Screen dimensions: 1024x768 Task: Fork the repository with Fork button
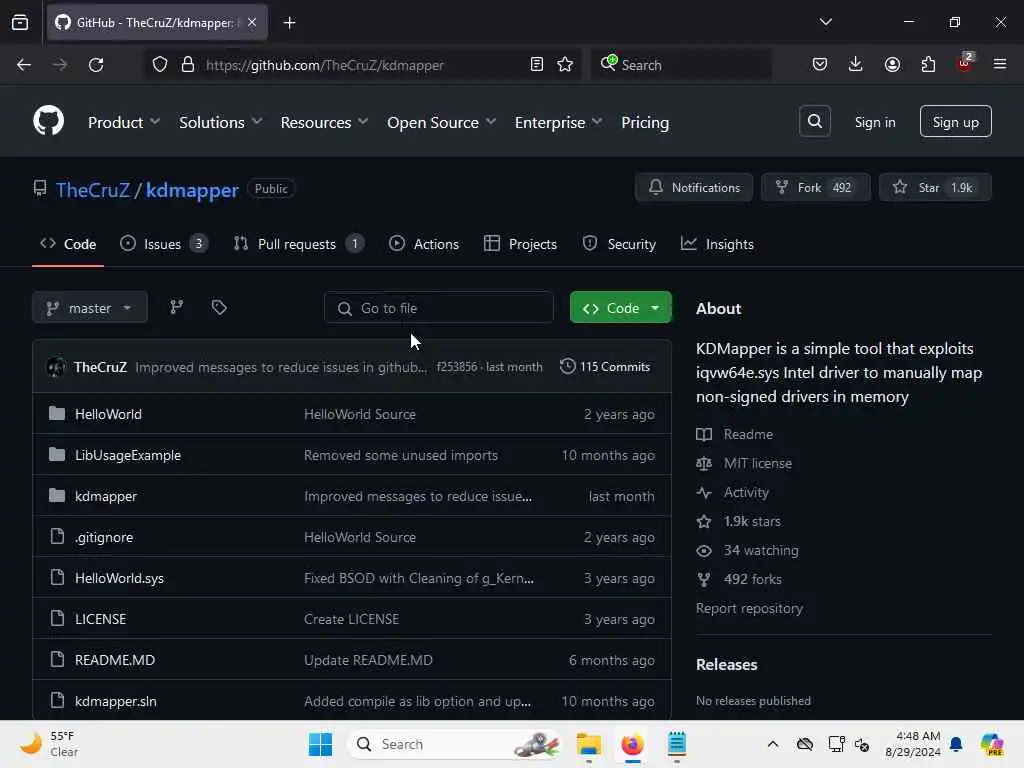(x=815, y=187)
